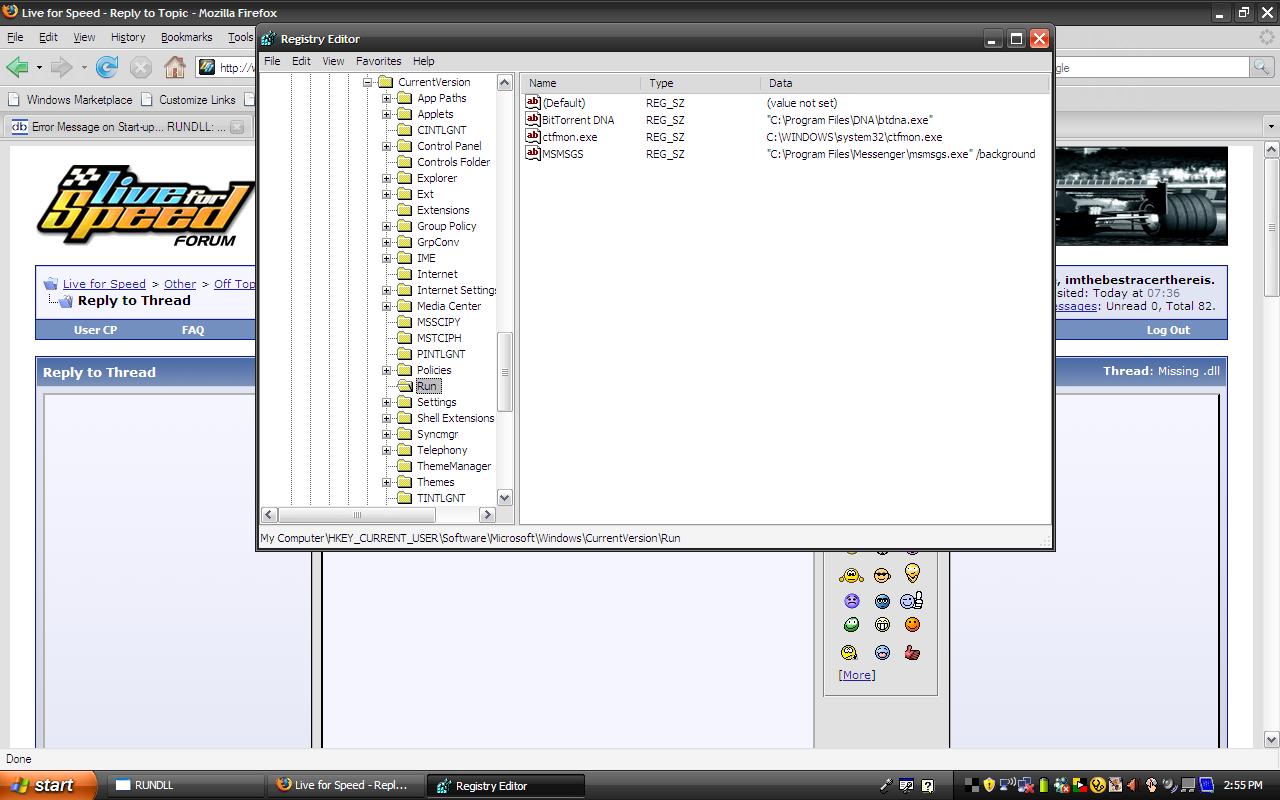This screenshot has height=800, width=1280.
Task: Close the Error Message on Start-up tab
Action: (237, 127)
